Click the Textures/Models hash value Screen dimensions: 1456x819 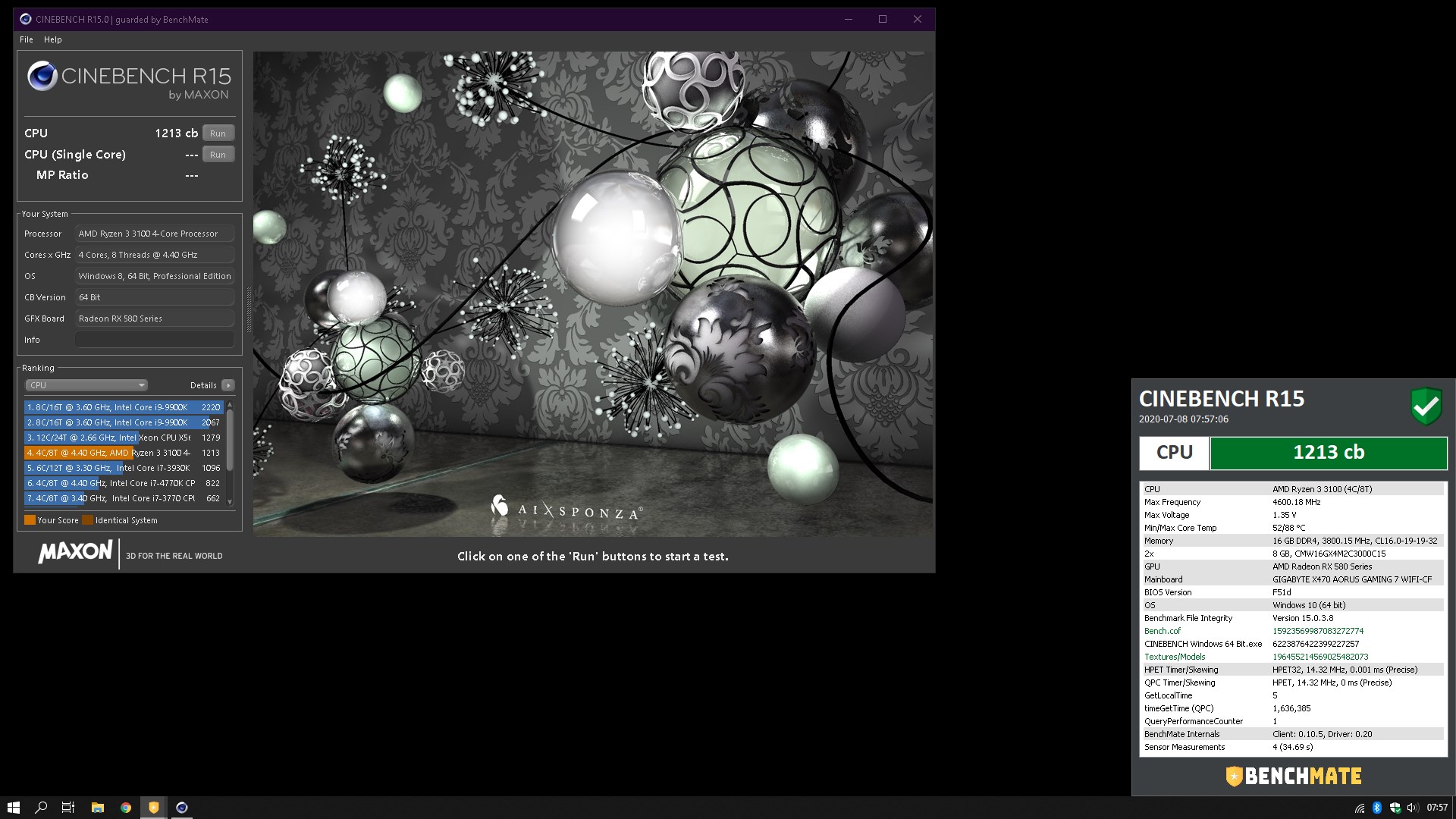click(1320, 657)
